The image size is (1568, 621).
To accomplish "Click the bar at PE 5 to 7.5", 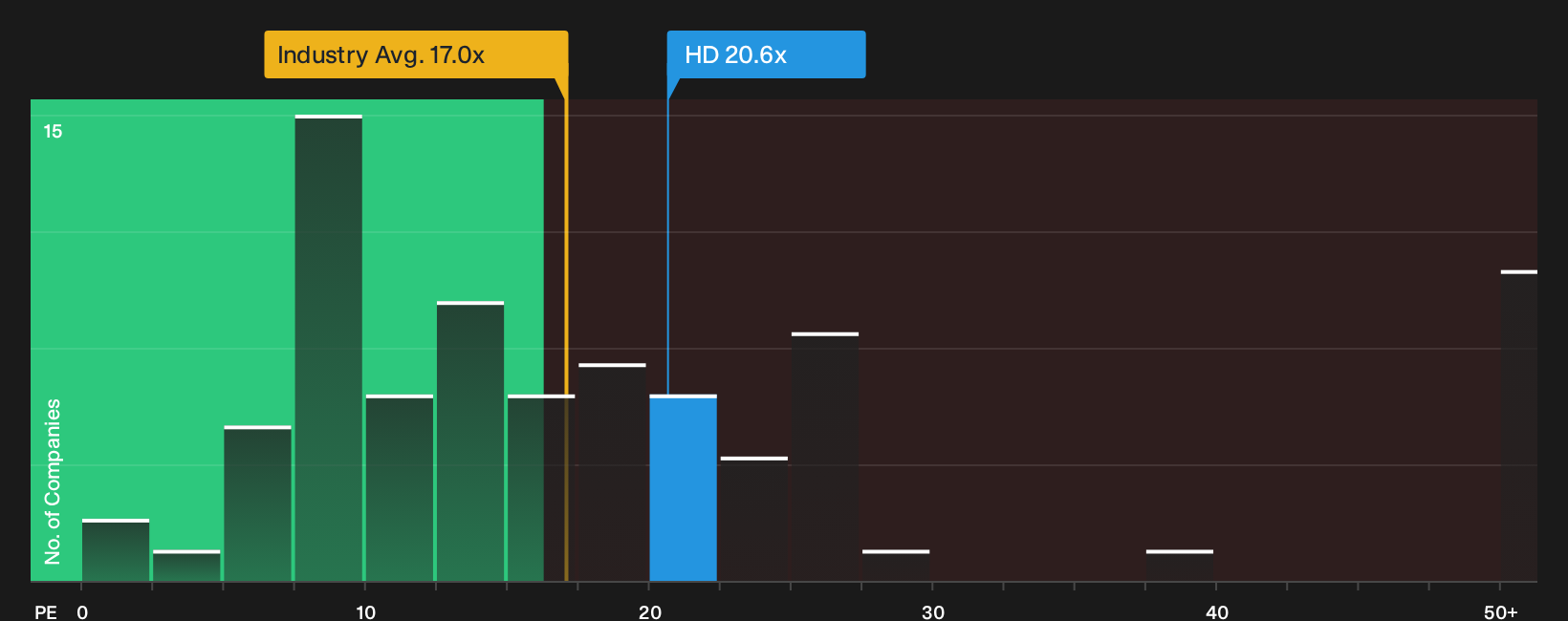I will pyautogui.click(x=258, y=503).
